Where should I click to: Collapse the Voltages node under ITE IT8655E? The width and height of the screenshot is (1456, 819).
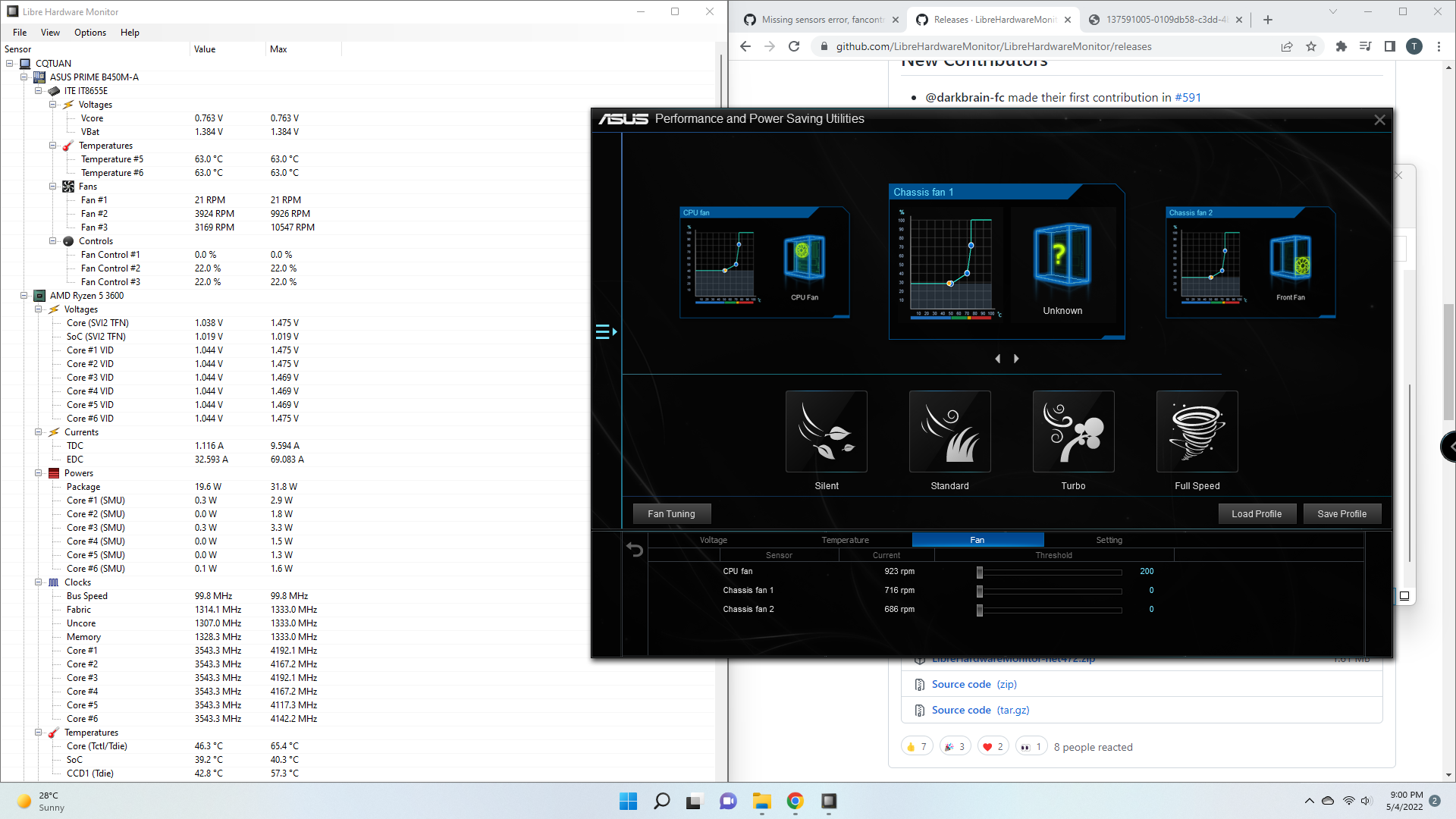53,104
